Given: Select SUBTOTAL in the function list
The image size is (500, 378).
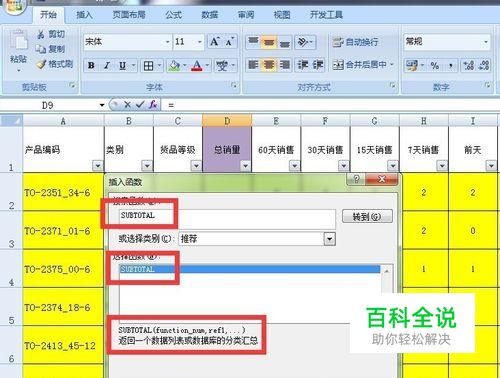Looking at the screenshot, I should click(249, 269).
